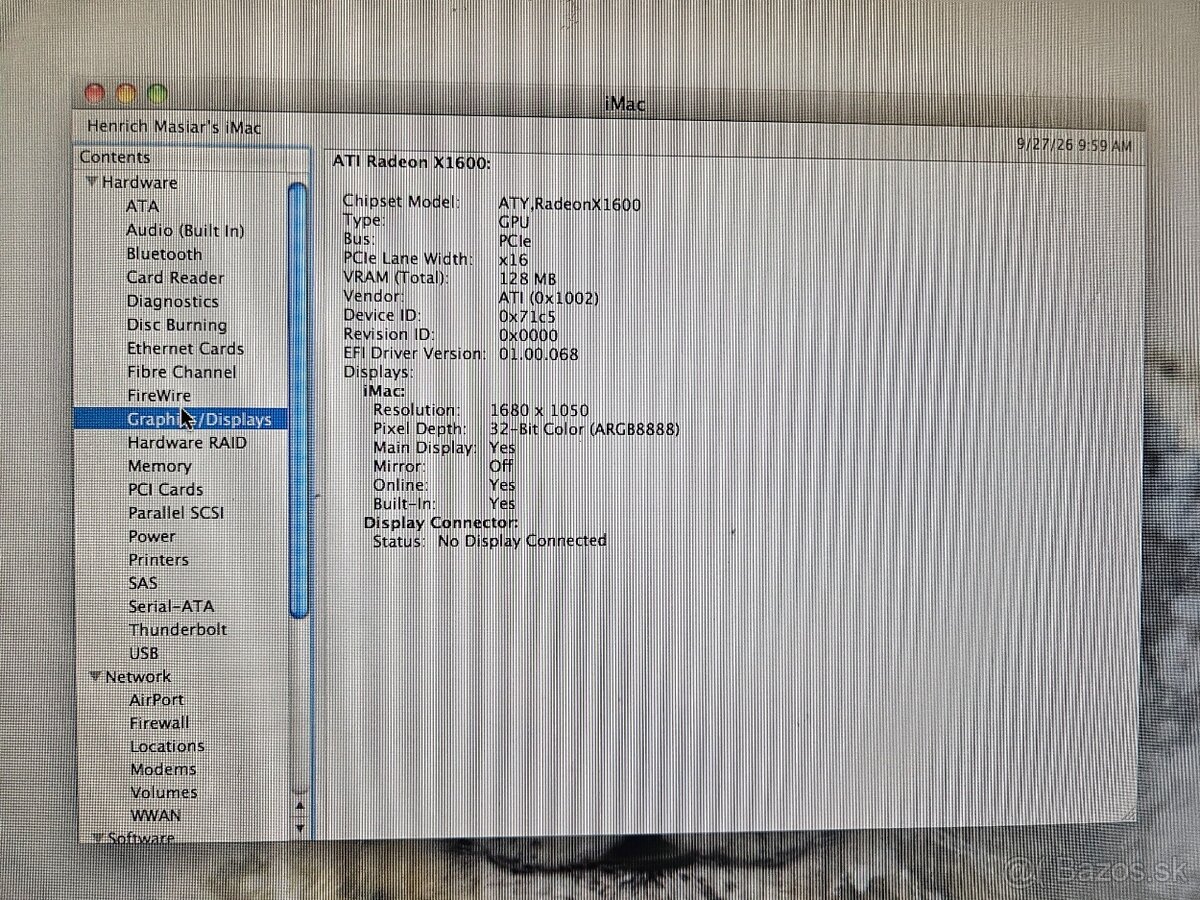1200x900 pixels.
Task: Expand the Software disclosure triangle
Action: pyautogui.click(x=98, y=838)
